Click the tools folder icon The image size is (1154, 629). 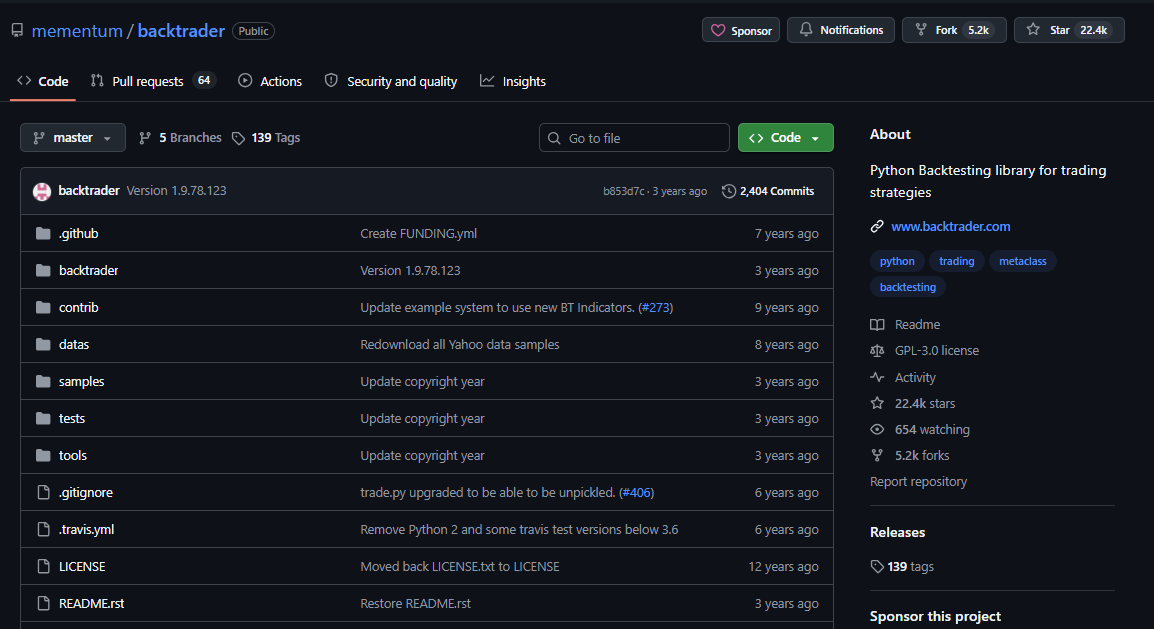click(x=43, y=455)
